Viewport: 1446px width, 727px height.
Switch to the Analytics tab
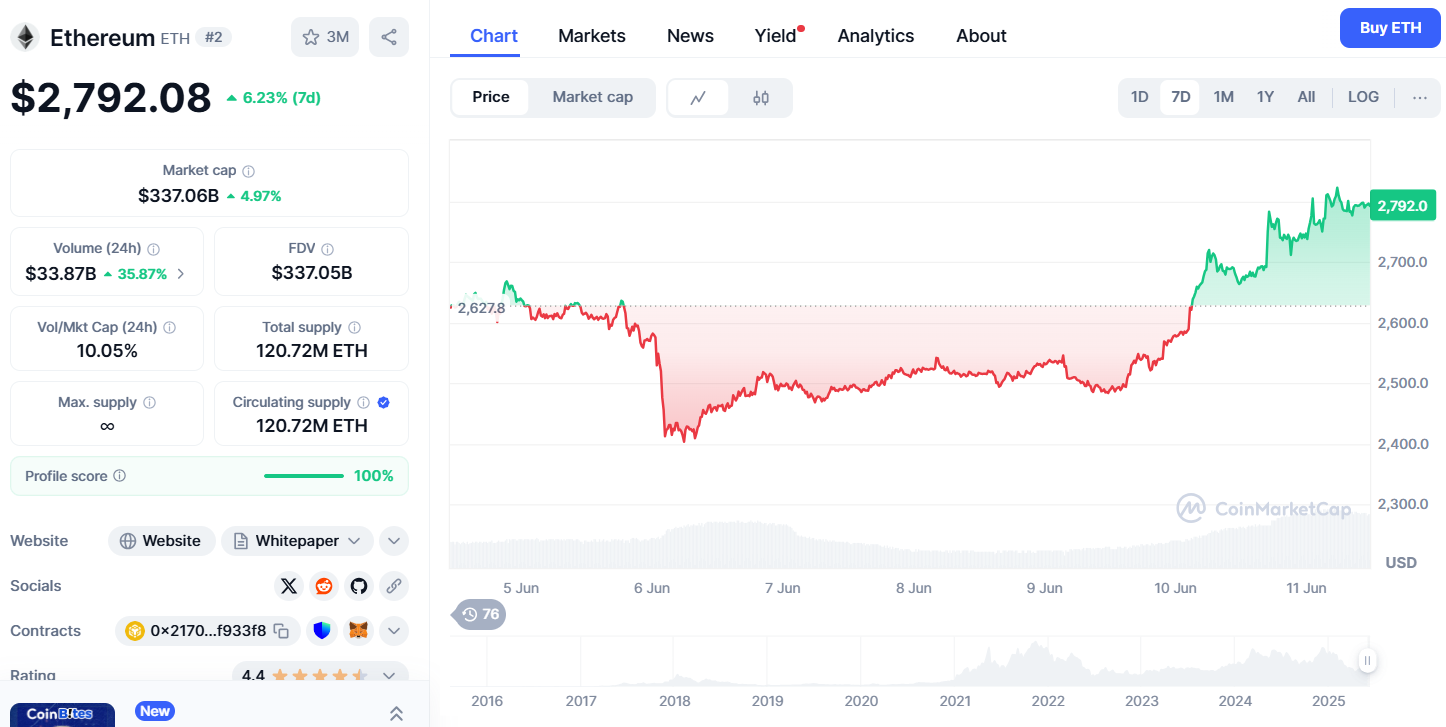pos(876,36)
